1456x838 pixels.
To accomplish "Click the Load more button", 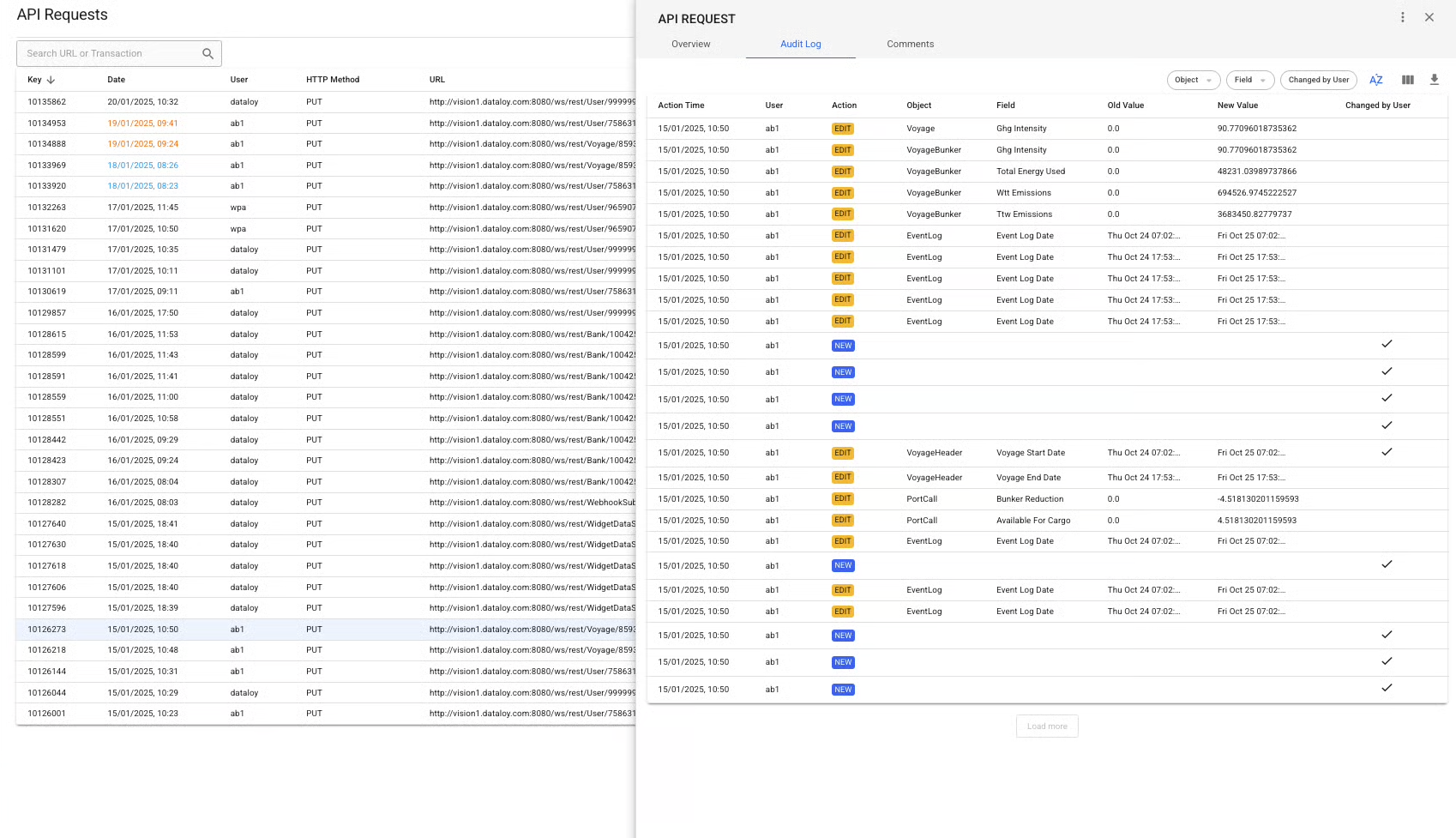I will (x=1046, y=726).
